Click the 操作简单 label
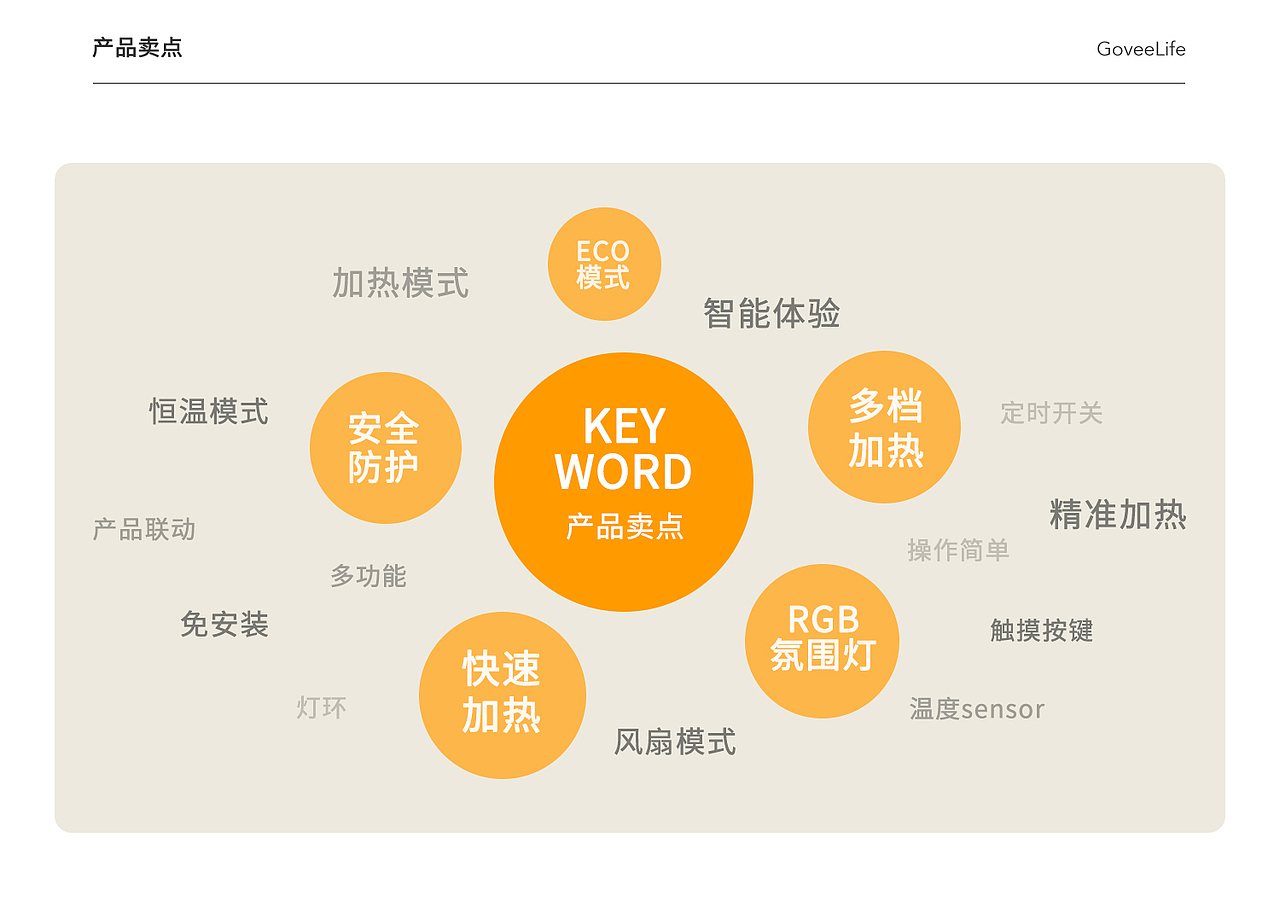 958,550
